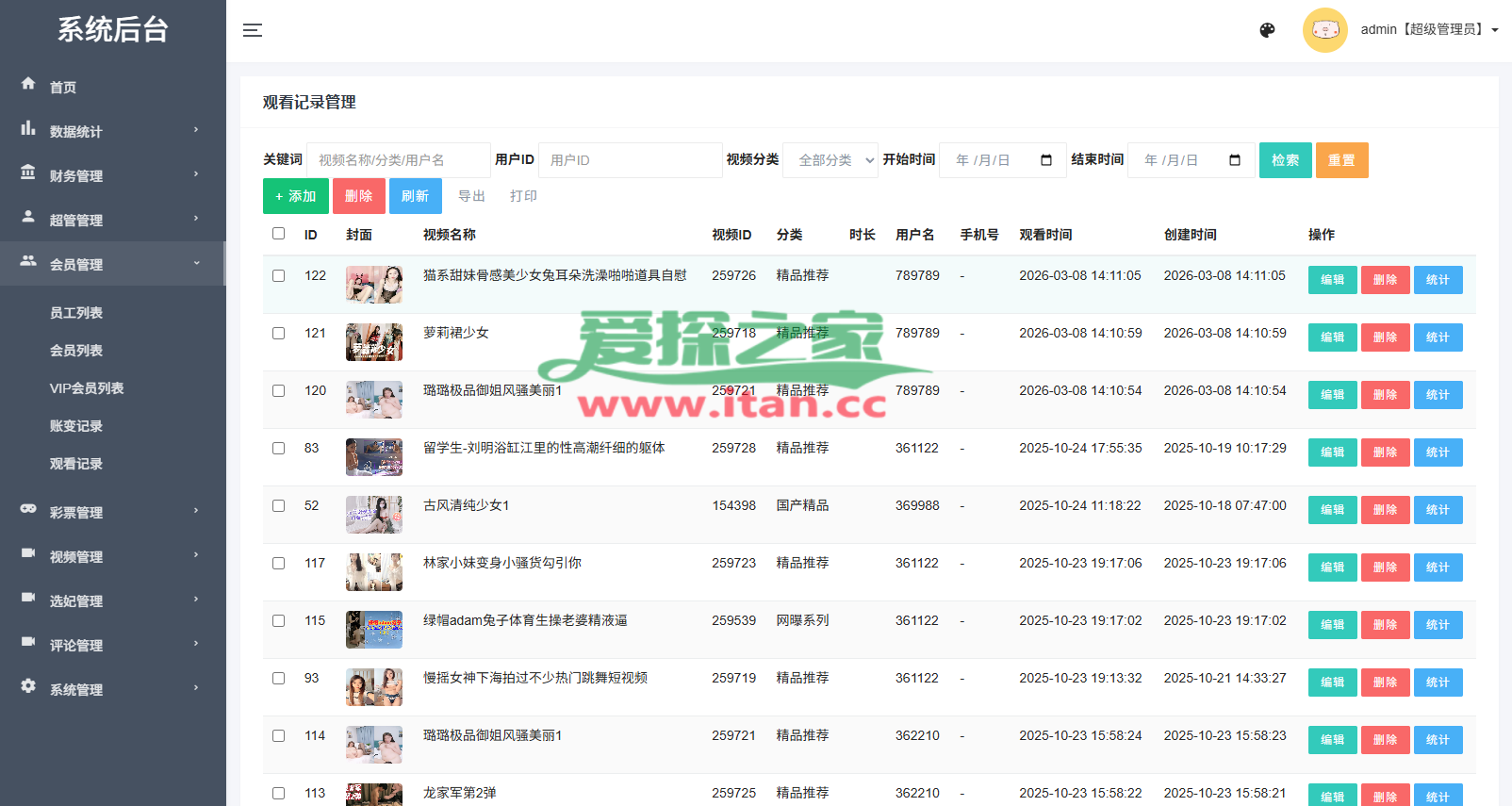Open start time calendar picker icon
Screen dimensions: 1512x806
(x=1045, y=160)
